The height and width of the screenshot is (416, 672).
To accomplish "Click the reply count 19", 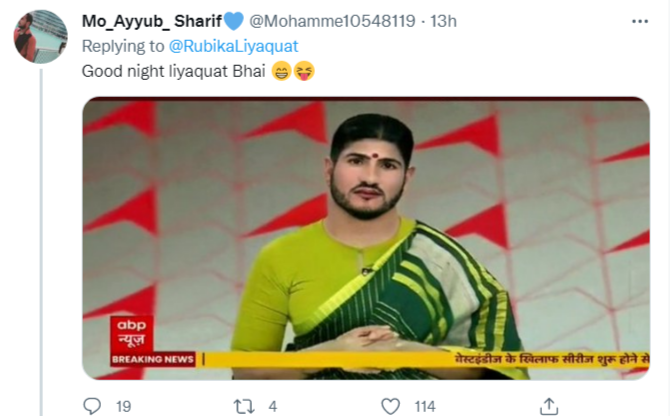I will (123, 405).
